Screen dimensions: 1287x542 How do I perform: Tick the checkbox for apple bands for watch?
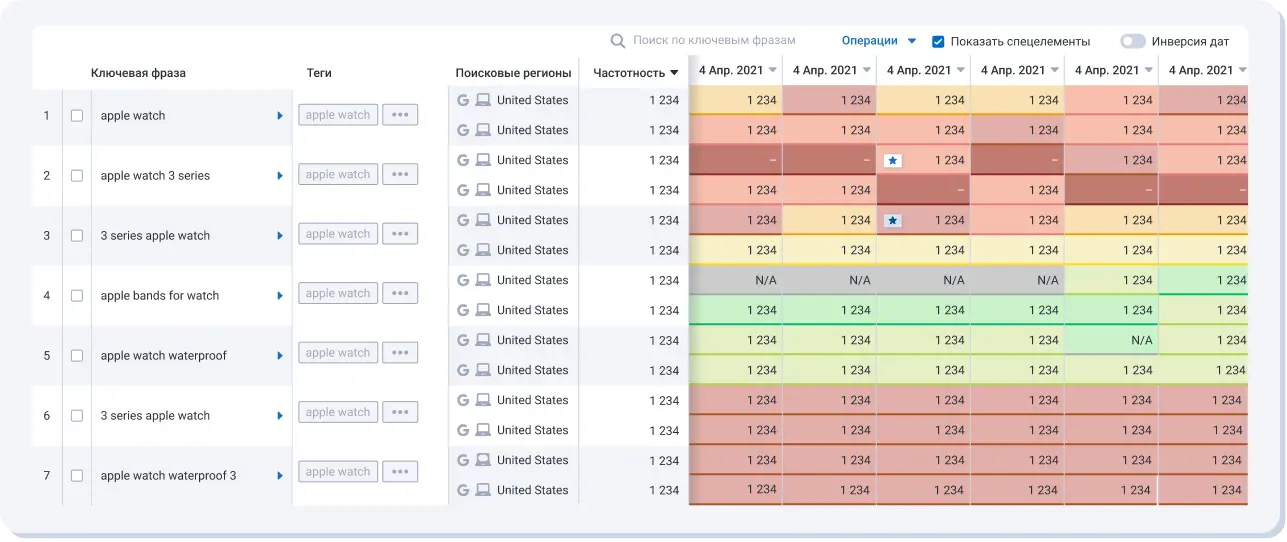tap(77, 296)
